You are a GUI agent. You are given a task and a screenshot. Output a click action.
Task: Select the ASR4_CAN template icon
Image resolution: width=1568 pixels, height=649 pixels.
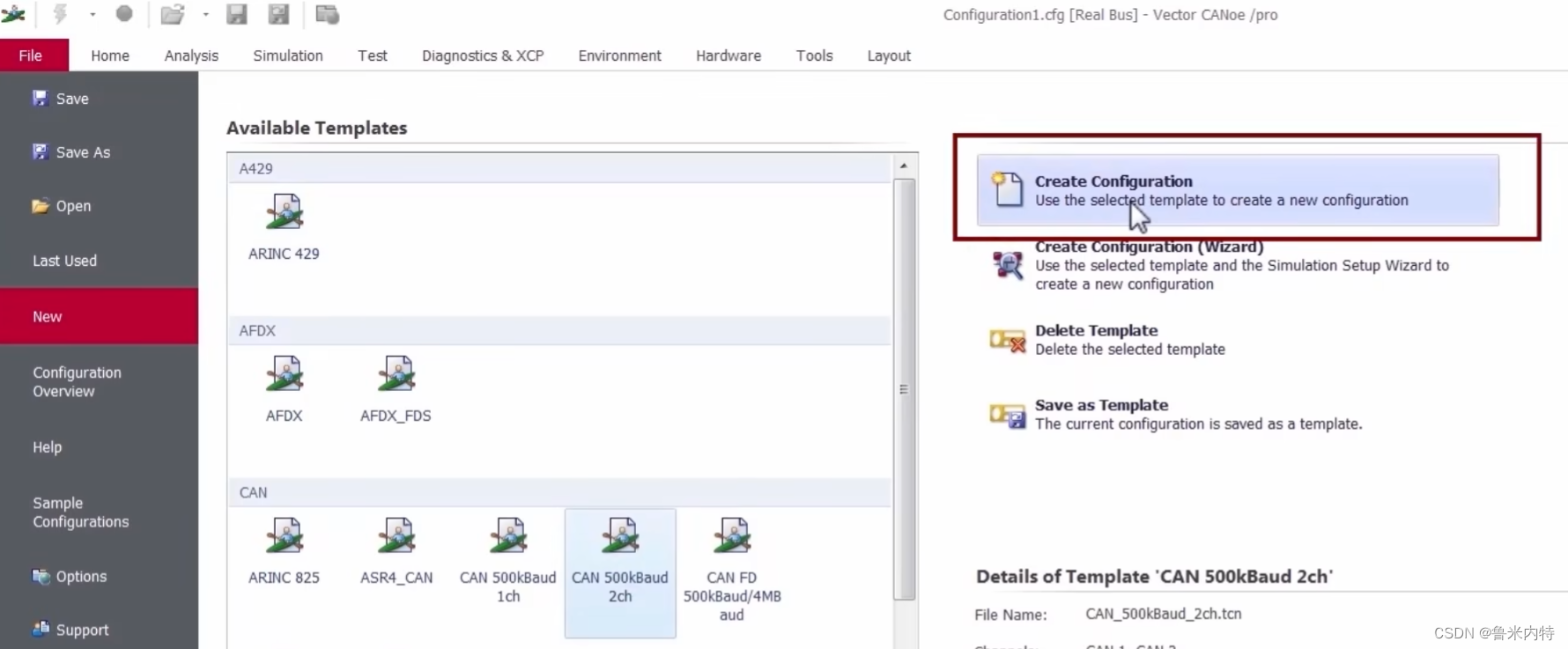pos(396,536)
